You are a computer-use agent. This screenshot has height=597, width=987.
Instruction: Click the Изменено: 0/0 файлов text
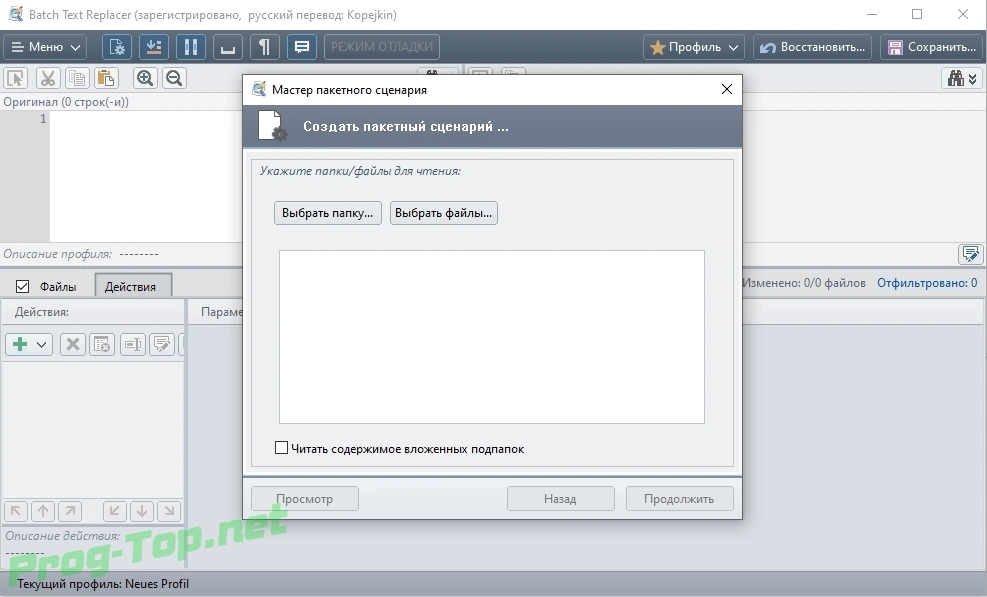click(x=804, y=283)
